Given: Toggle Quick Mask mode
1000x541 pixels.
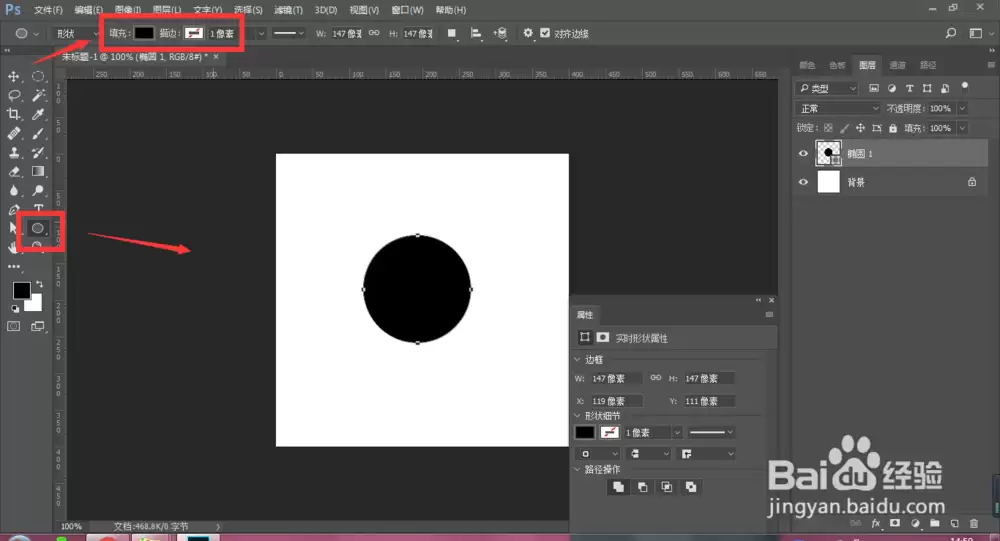Looking at the screenshot, I should [x=13, y=327].
